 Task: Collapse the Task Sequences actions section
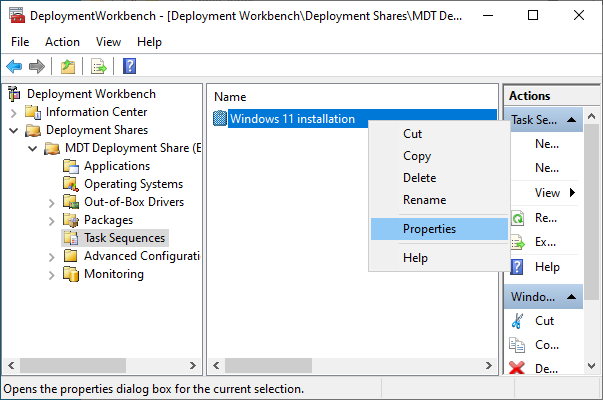571,120
